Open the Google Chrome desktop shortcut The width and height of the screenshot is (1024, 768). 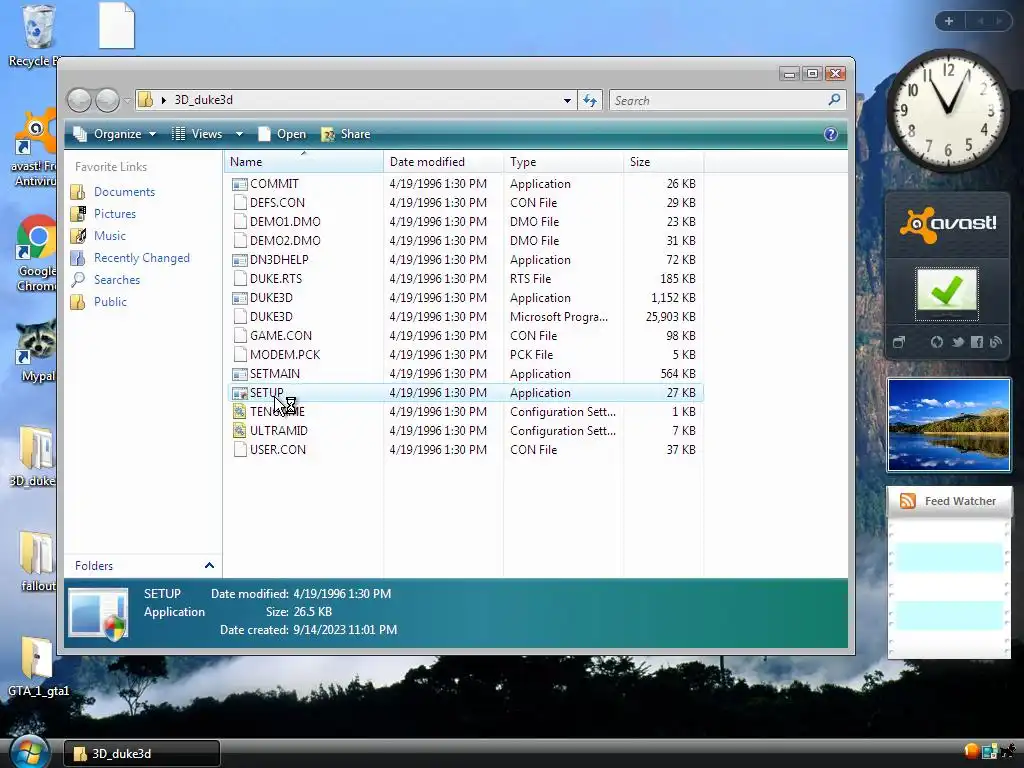click(36, 253)
